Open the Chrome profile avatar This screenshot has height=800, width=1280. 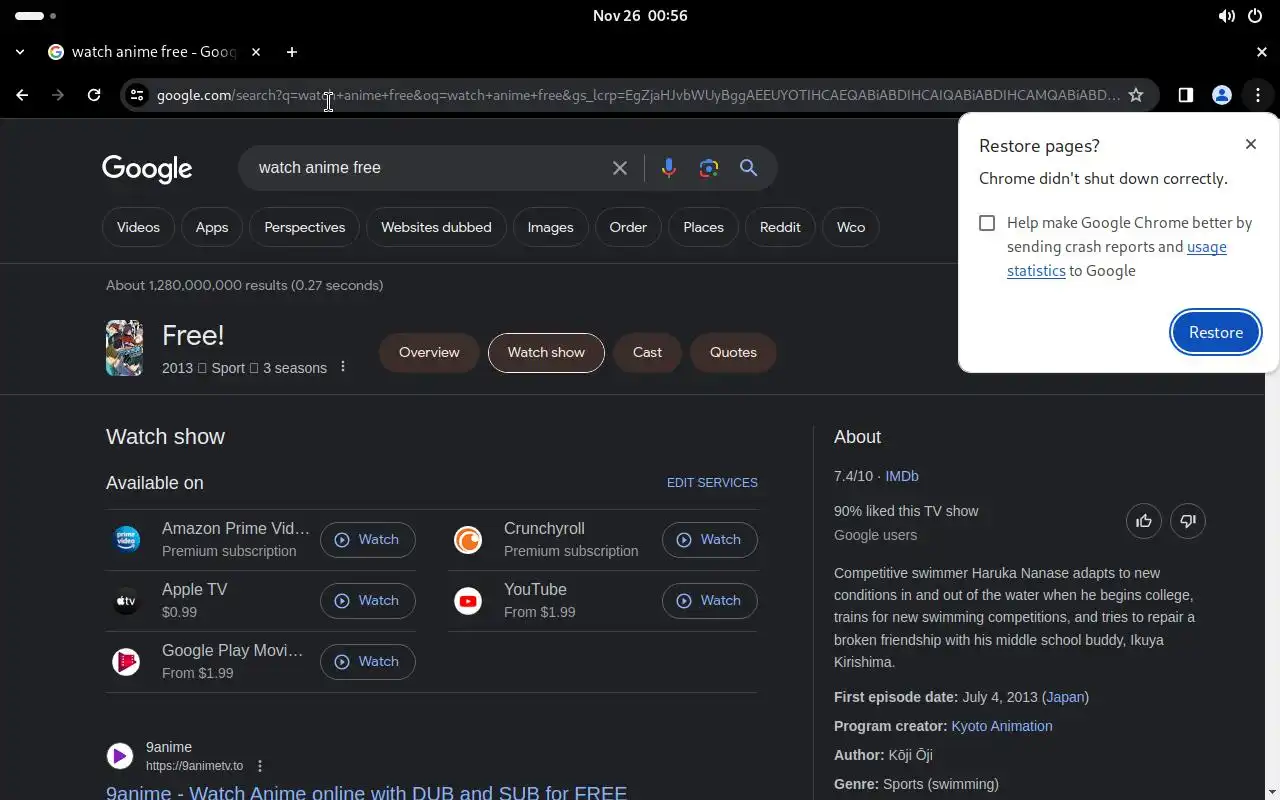tap(1222, 95)
